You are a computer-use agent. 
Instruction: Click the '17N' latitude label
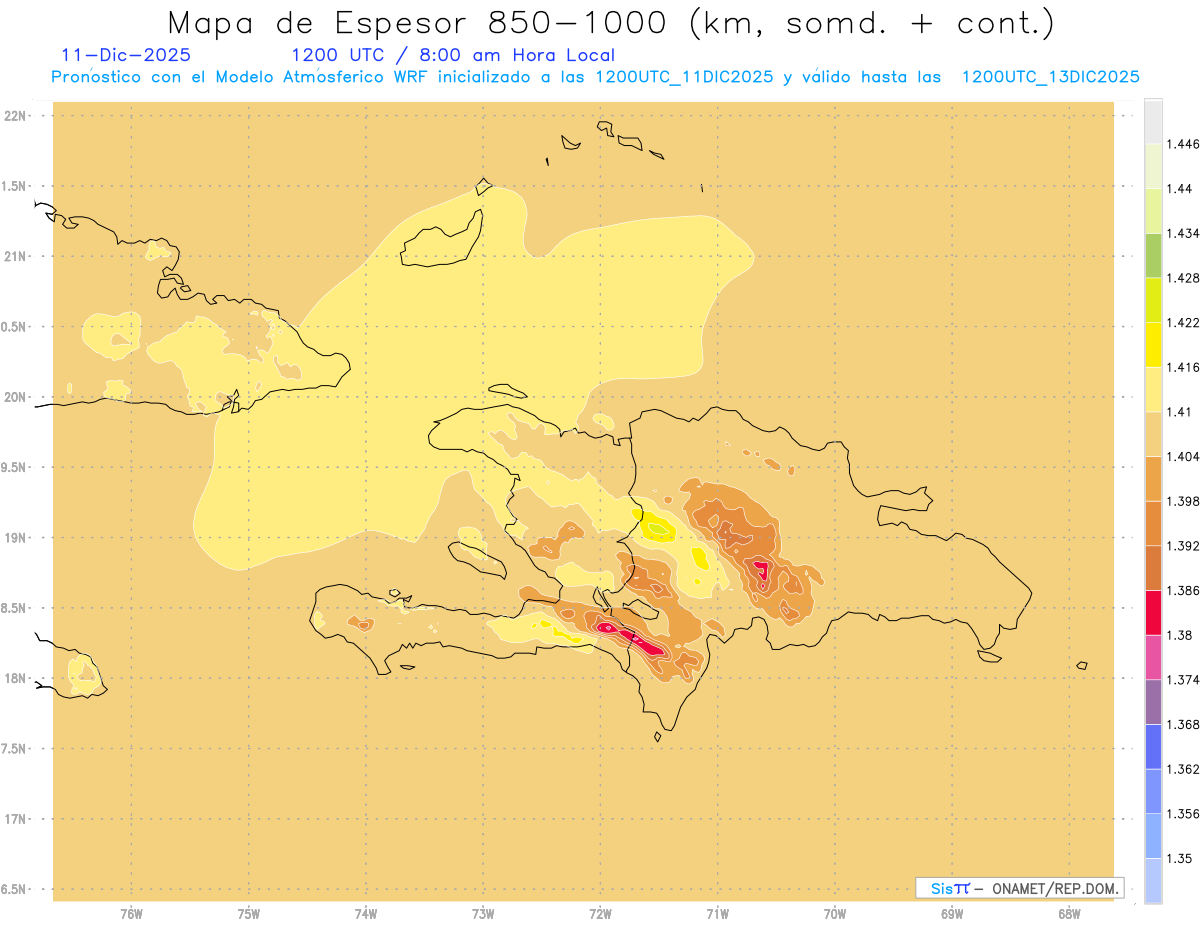15,819
